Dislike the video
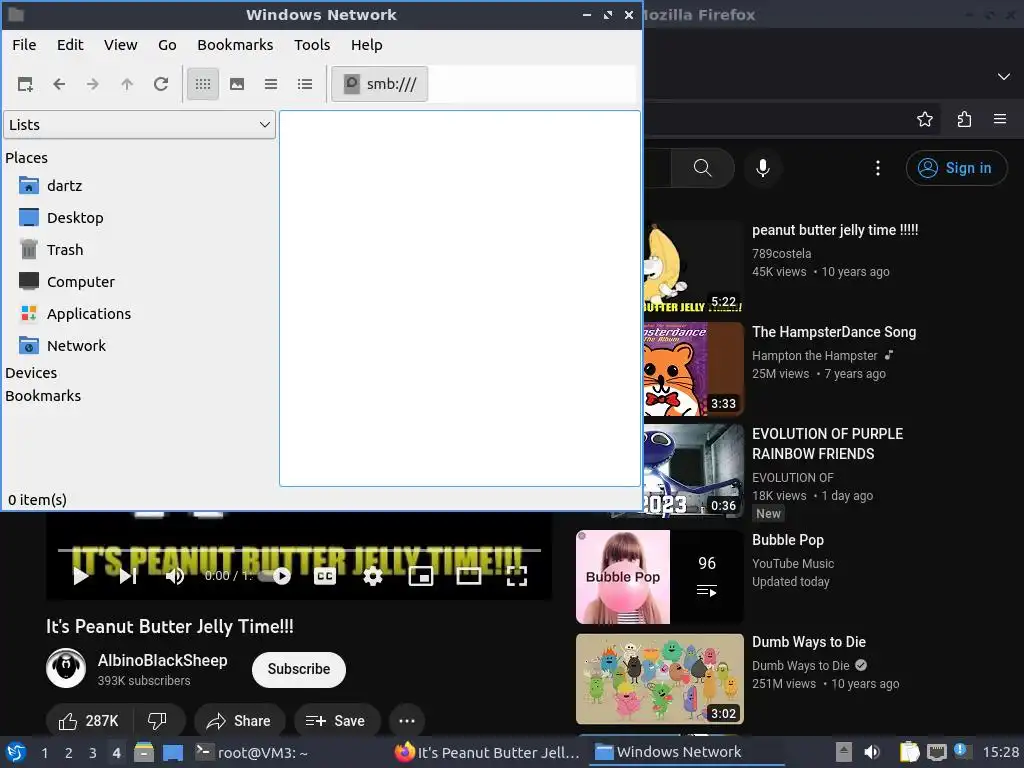The image size is (1024, 768). click(x=159, y=721)
